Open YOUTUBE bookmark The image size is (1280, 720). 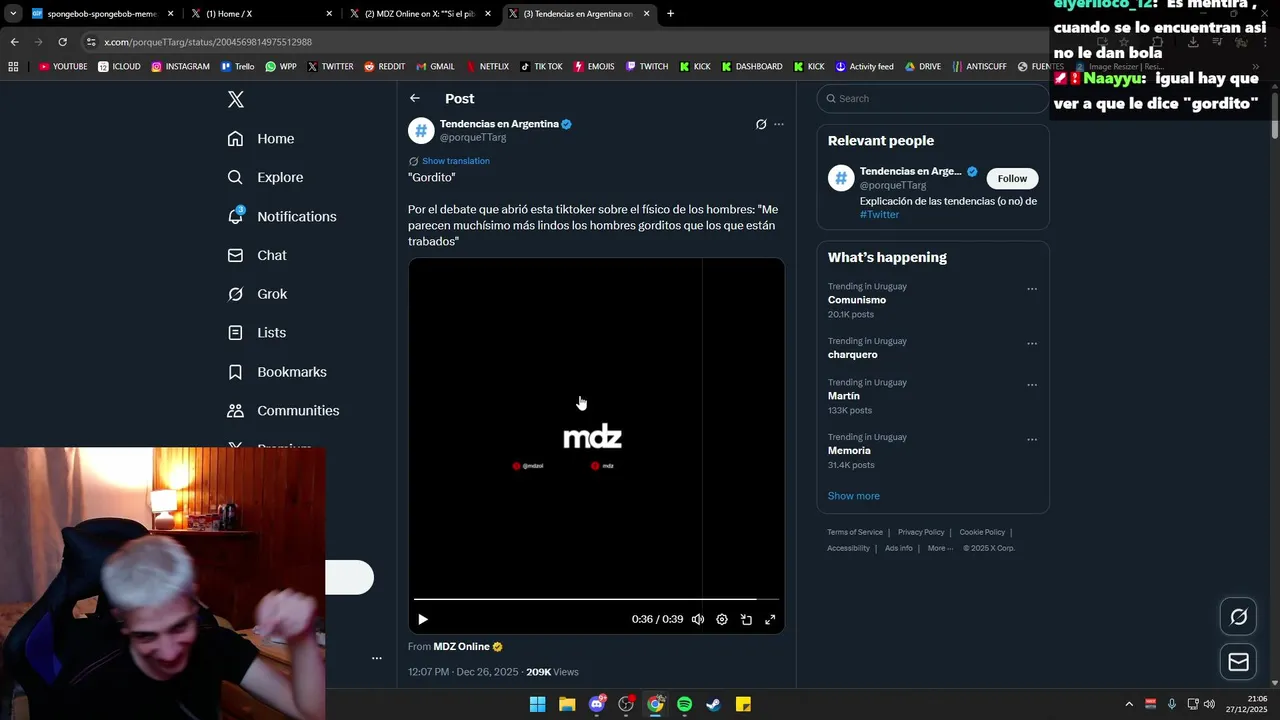63,67
